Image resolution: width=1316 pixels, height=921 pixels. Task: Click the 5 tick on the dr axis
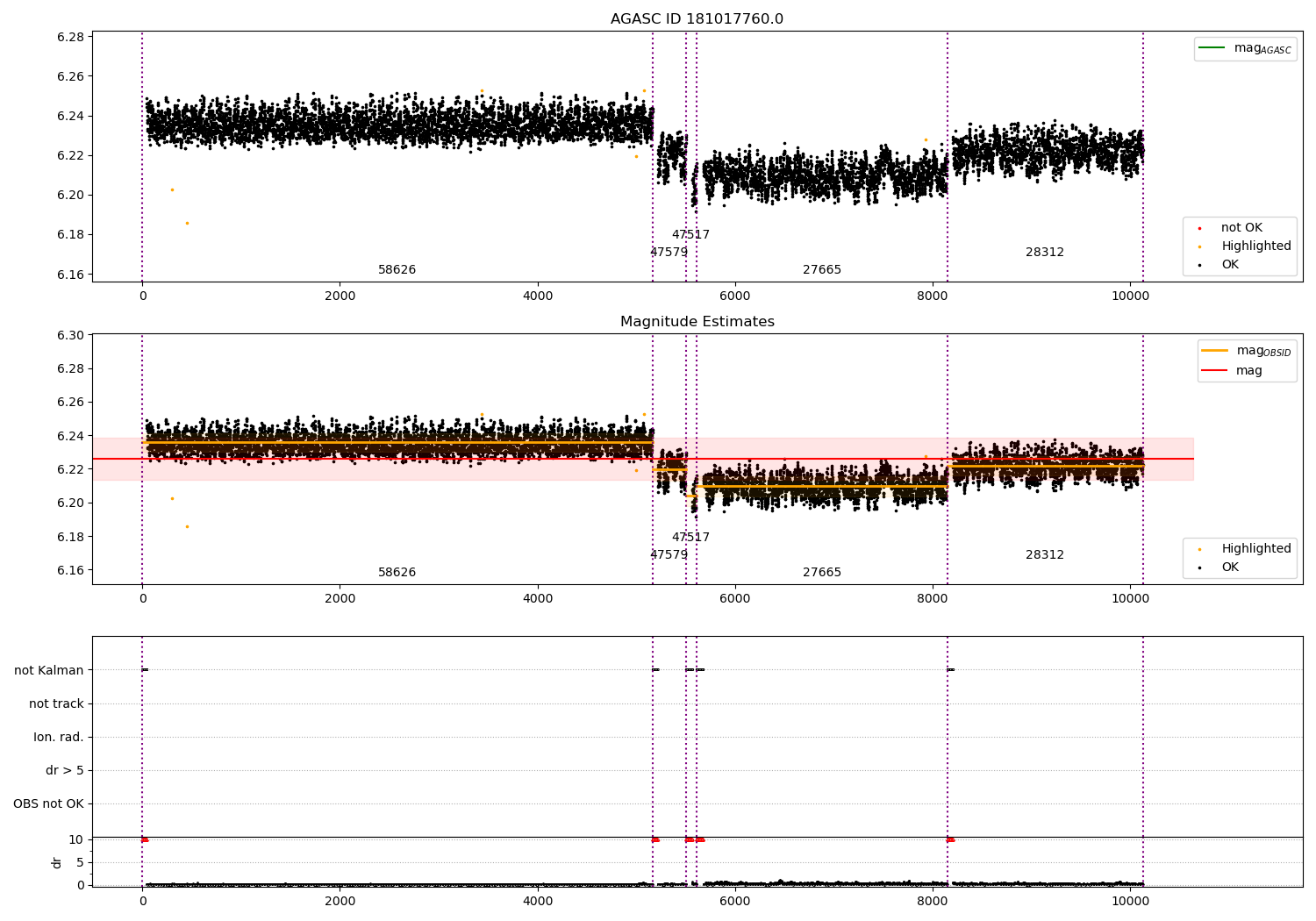tap(80, 863)
